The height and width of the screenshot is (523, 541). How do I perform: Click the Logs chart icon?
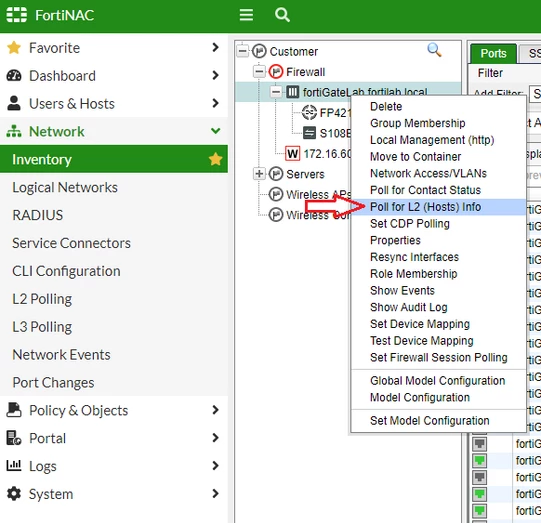14,465
